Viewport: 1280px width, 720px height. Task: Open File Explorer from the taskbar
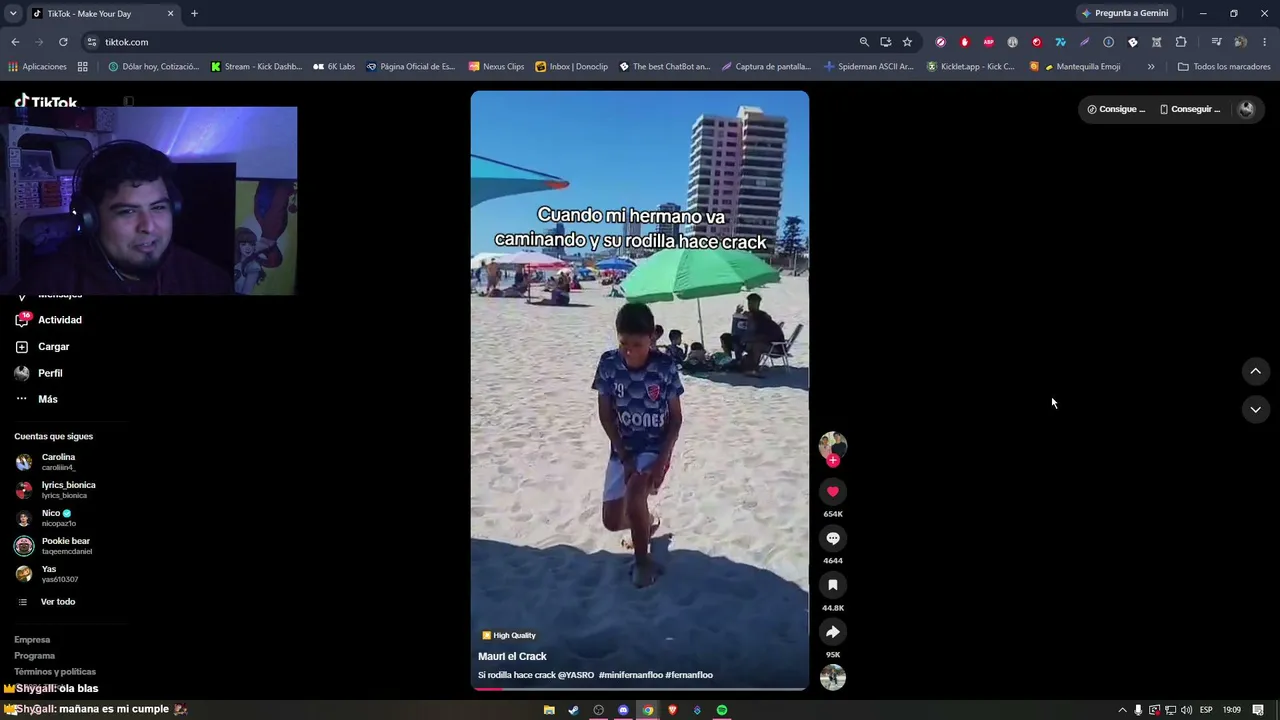pos(549,710)
